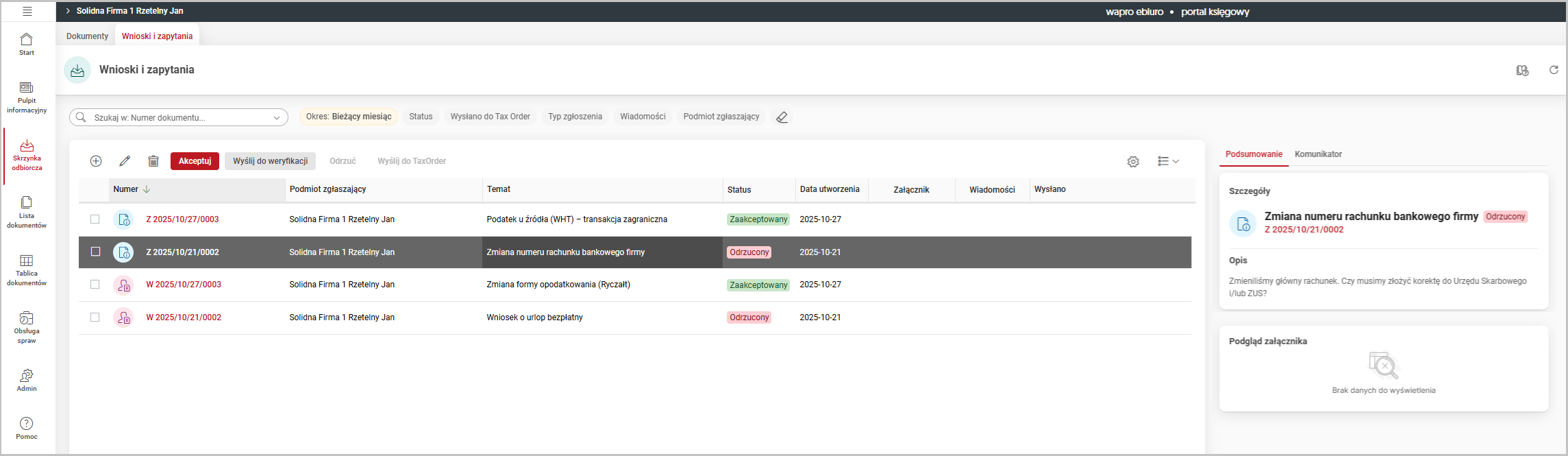Click the trash delete icon
Screen dimensions: 1568x456
(153, 161)
